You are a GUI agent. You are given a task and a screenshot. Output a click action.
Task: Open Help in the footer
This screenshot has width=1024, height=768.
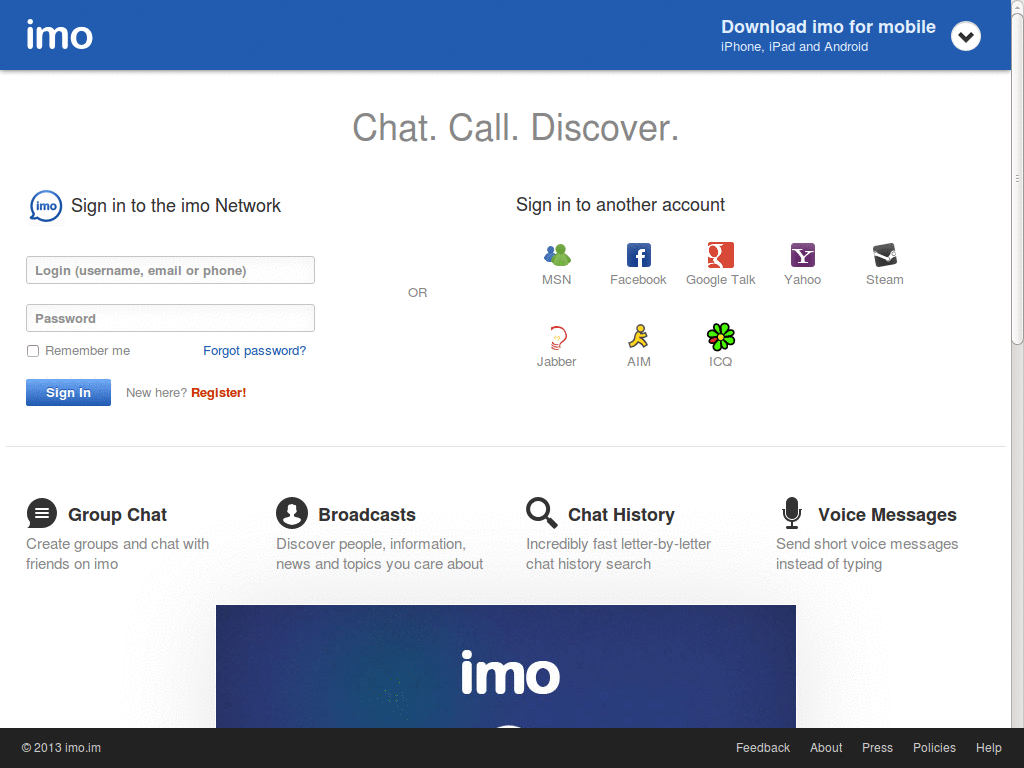point(989,748)
